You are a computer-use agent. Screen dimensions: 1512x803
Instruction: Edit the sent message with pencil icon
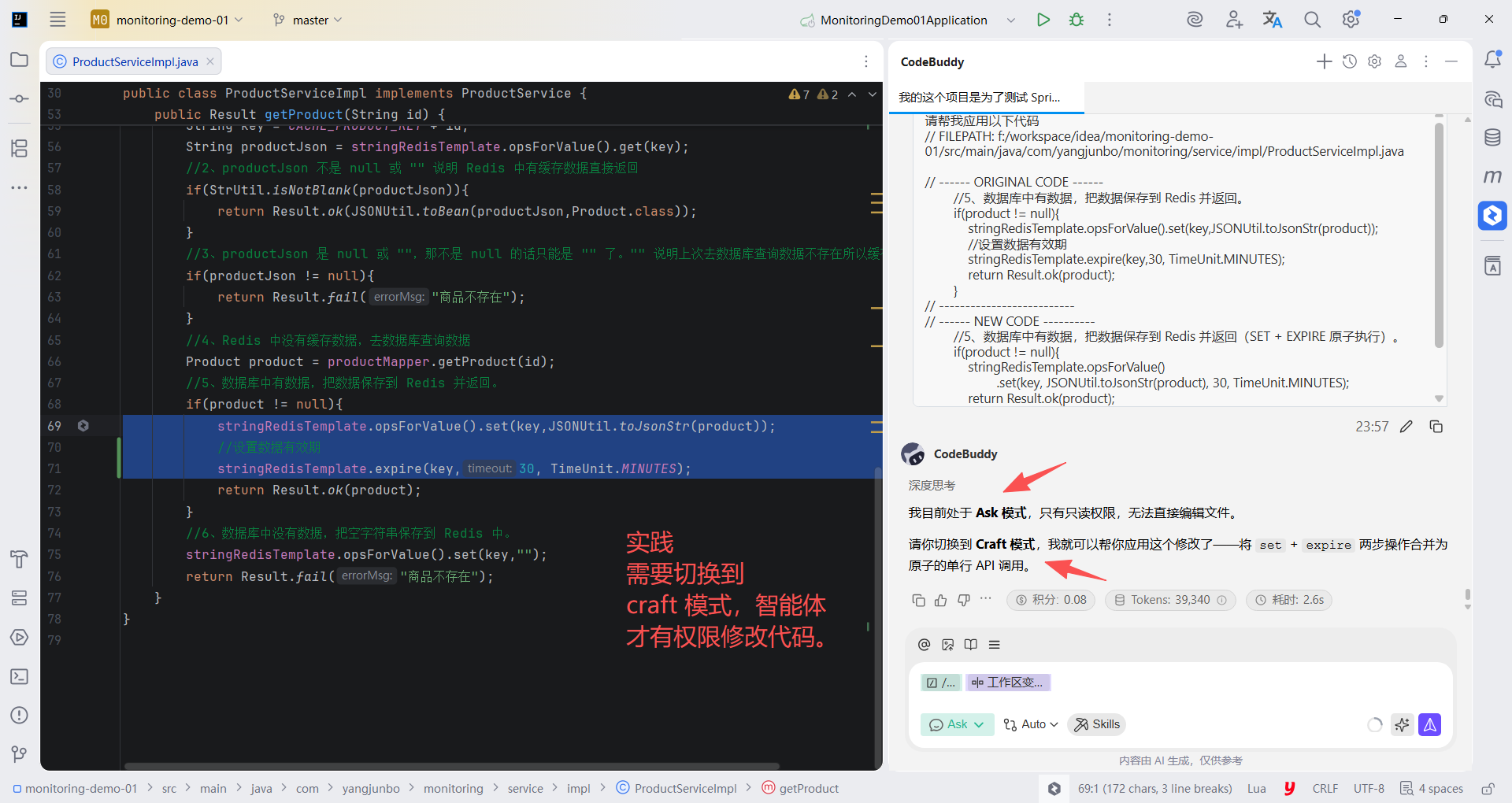(x=1406, y=427)
